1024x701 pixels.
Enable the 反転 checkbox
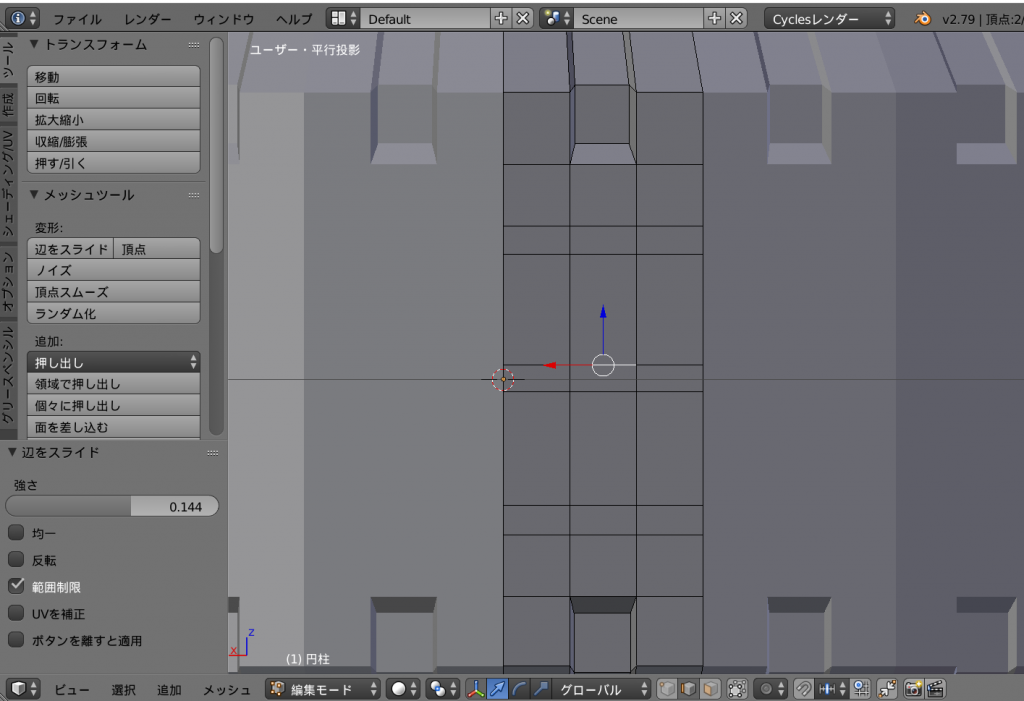click(16, 560)
